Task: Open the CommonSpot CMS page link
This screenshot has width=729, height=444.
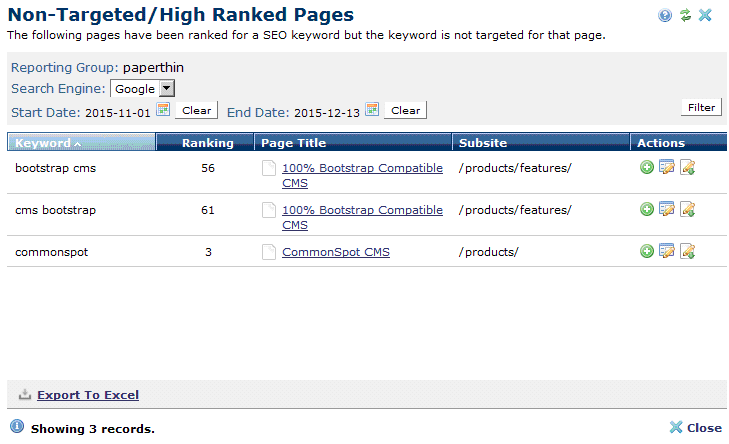Action: (x=336, y=252)
